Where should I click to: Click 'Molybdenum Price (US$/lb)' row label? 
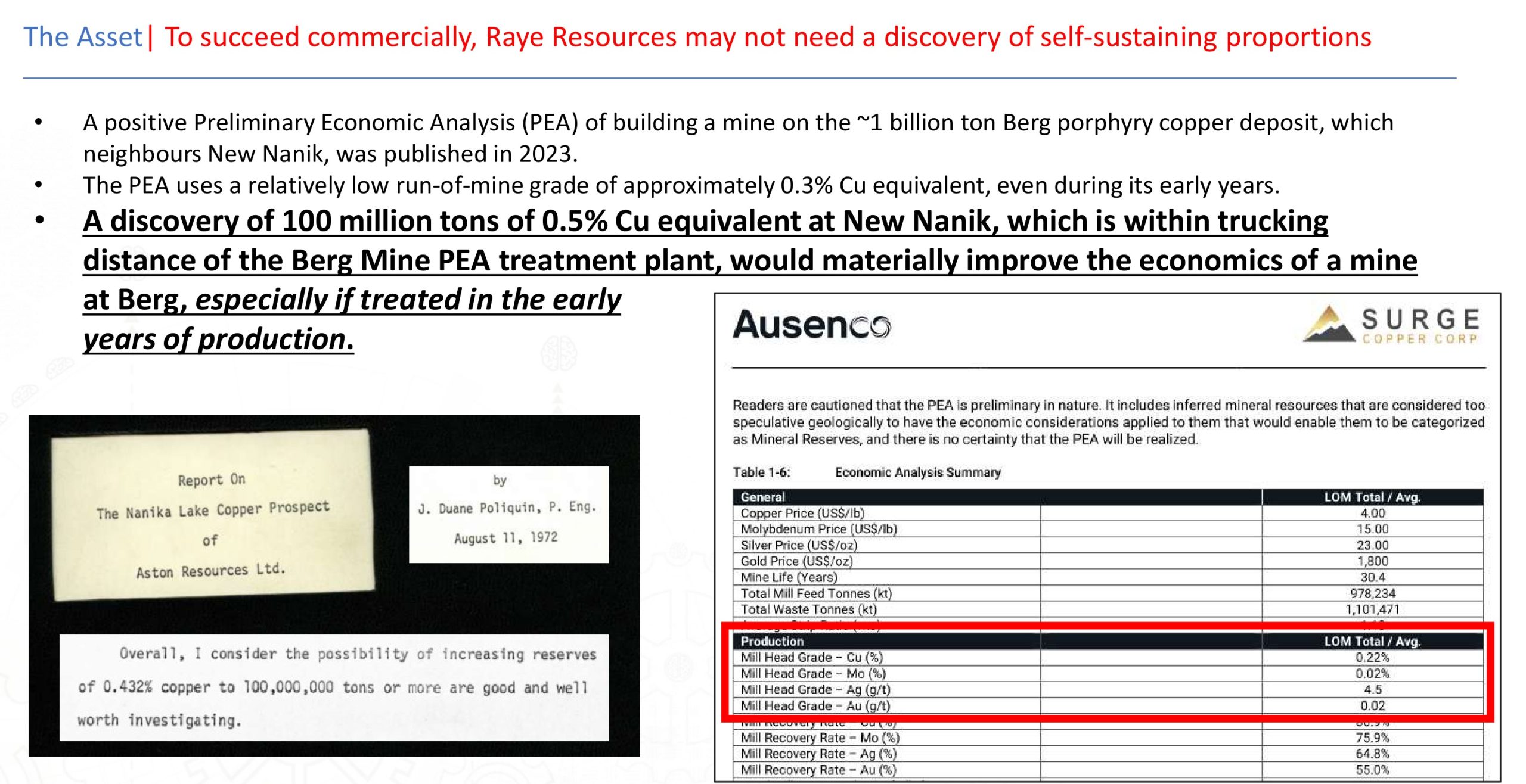pos(818,529)
